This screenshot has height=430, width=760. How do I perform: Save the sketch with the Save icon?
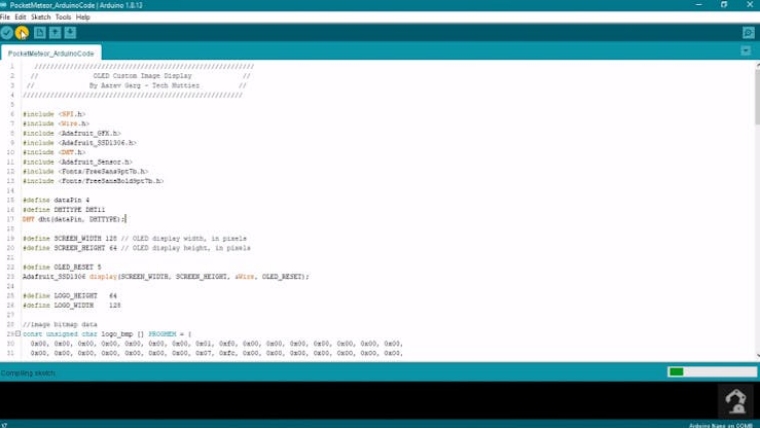pos(70,33)
